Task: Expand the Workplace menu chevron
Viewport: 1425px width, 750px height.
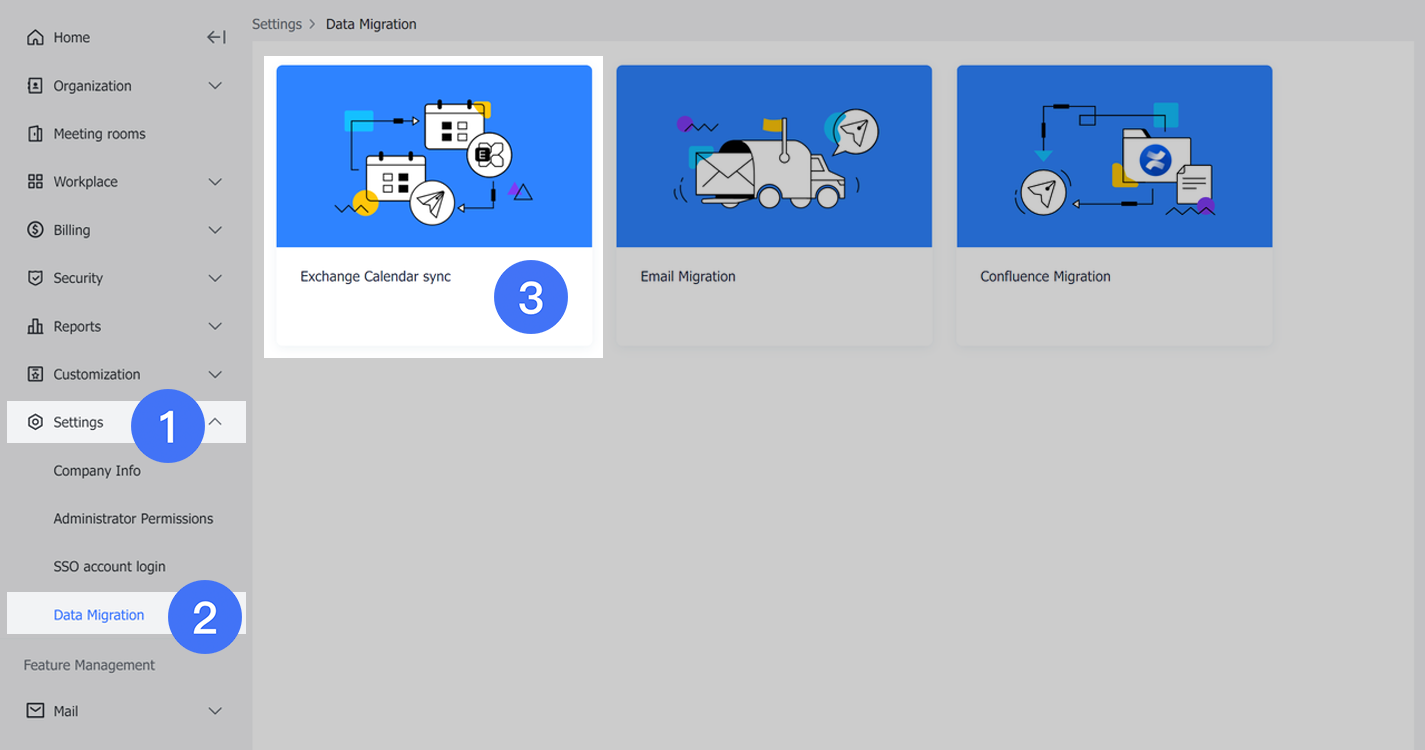Action: 215,182
